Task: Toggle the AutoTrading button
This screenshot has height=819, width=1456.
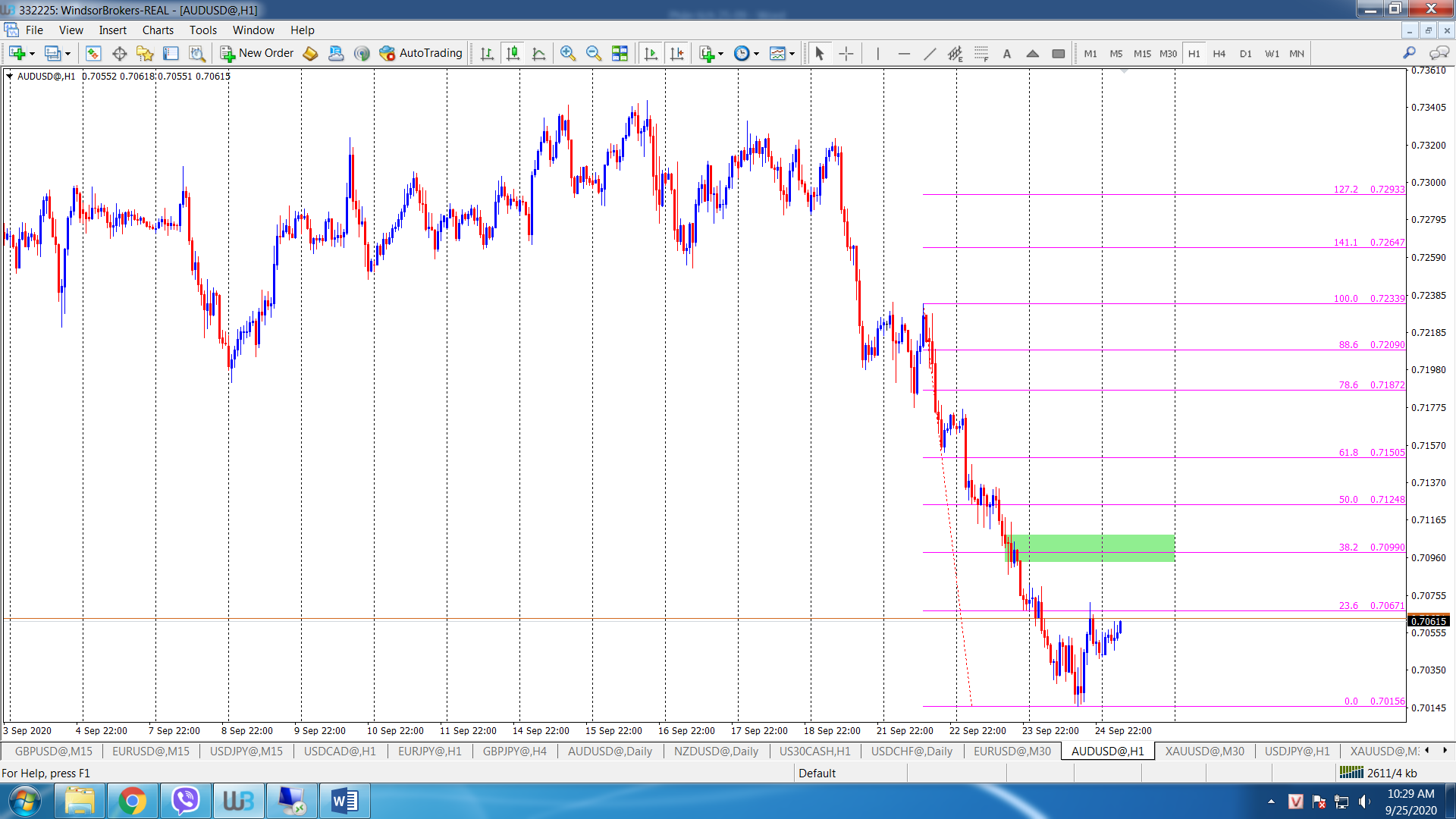Action: point(421,53)
